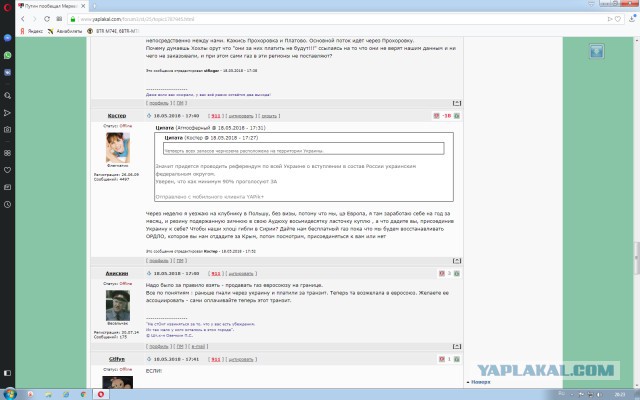Upvote the Glifyn post
This screenshot has height=400, width=640.
pos(457,359)
